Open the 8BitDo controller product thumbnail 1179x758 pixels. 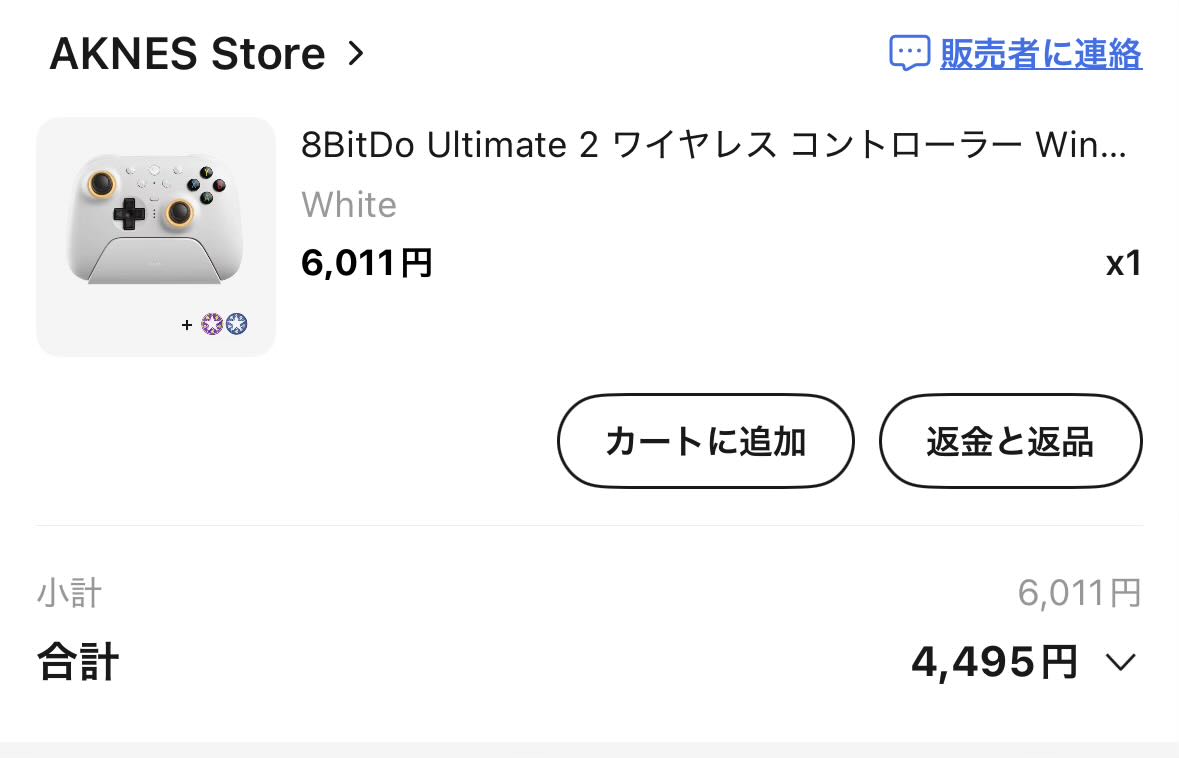click(156, 237)
